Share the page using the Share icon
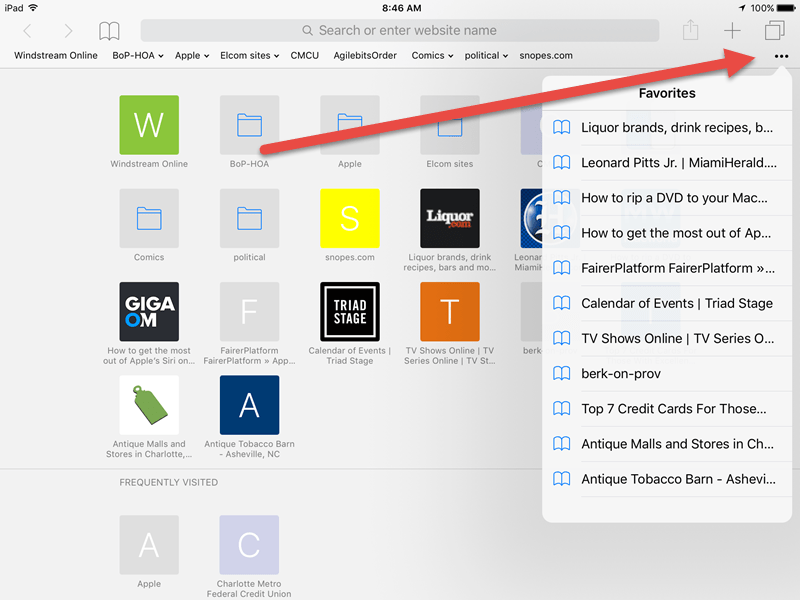The image size is (800, 600). click(x=690, y=31)
